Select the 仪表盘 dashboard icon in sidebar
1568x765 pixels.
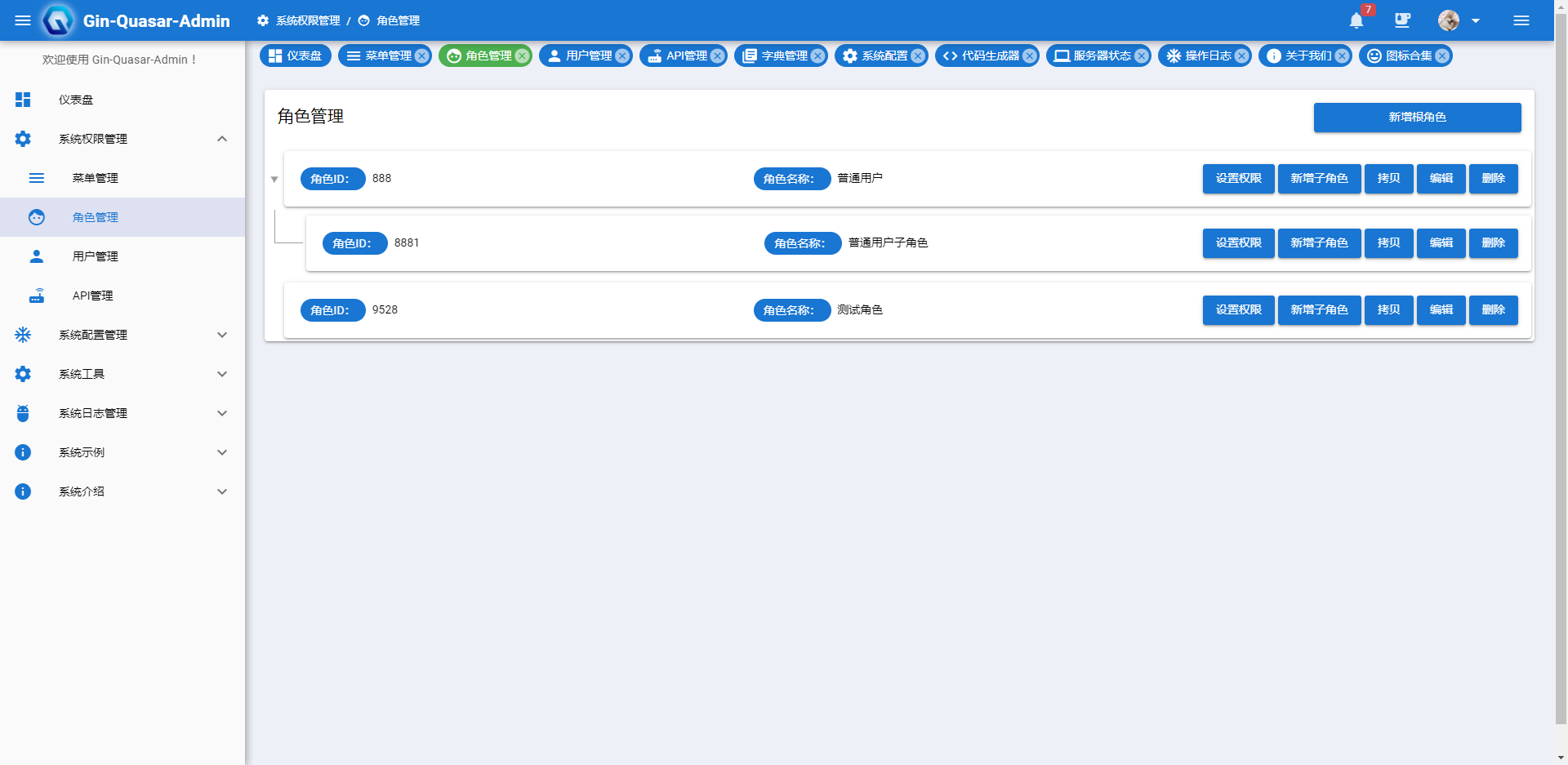[23, 100]
